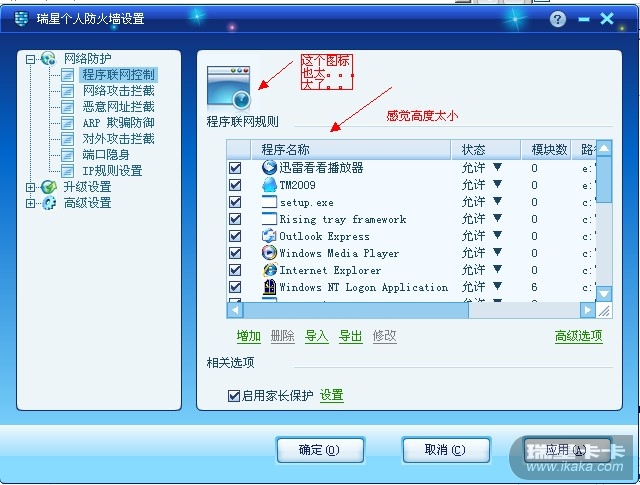Open help via the question mark icon

pos(558,19)
